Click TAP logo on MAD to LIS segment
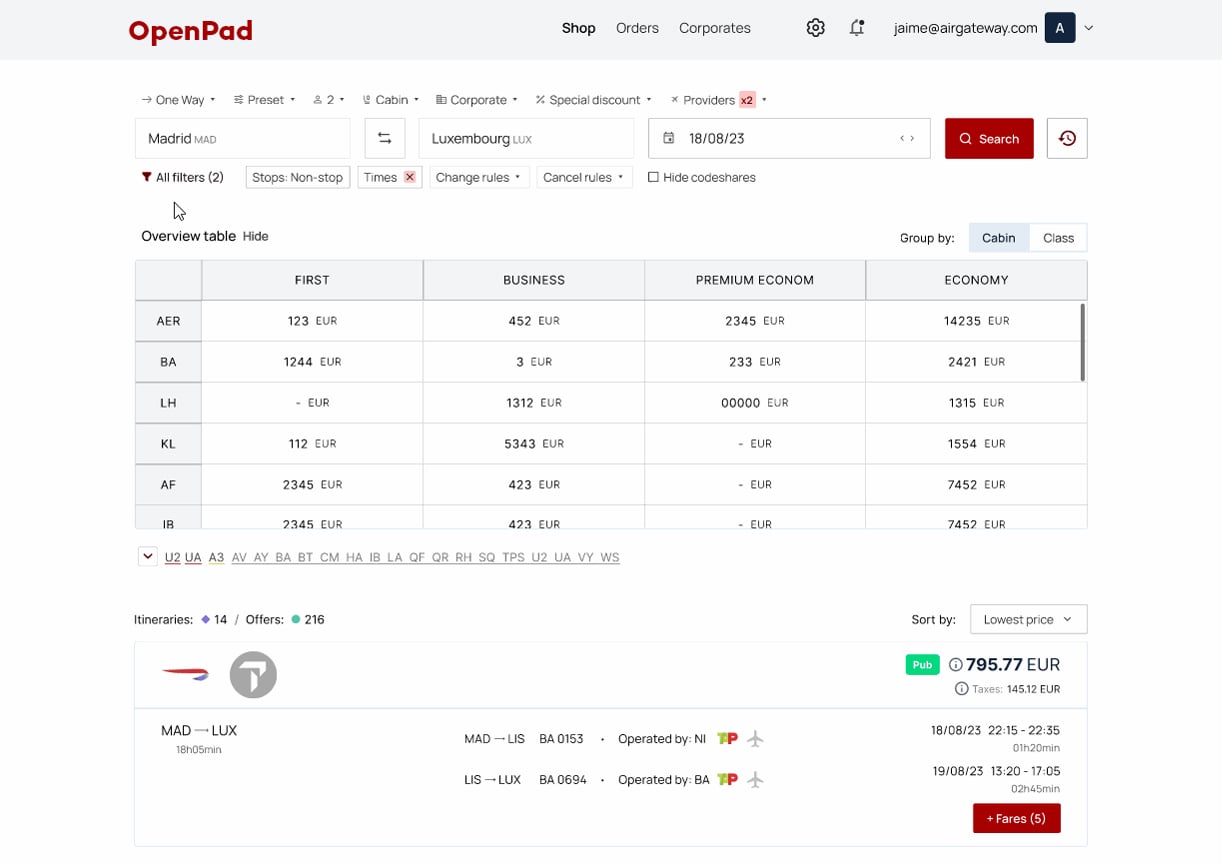The height and width of the screenshot is (865, 1223). [x=727, y=739]
